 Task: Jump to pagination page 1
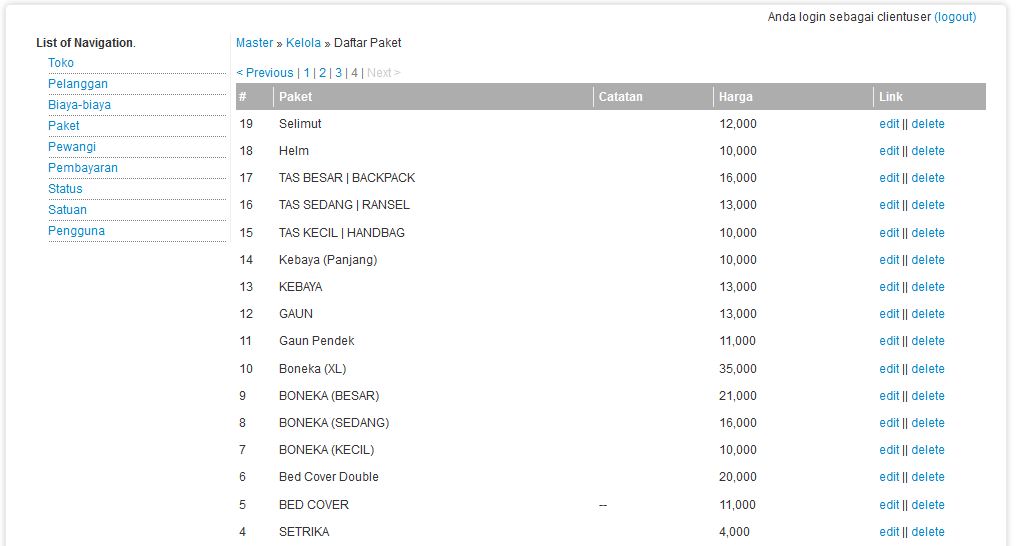307,73
